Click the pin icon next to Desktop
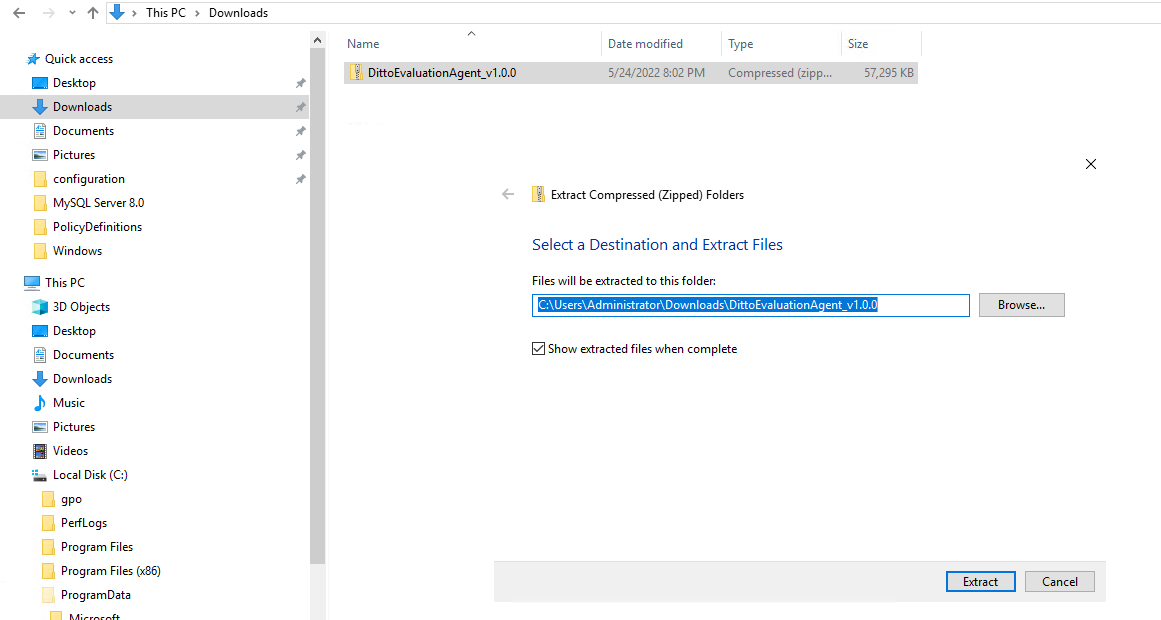Screen dimensions: 1161x620 tap(301, 83)
